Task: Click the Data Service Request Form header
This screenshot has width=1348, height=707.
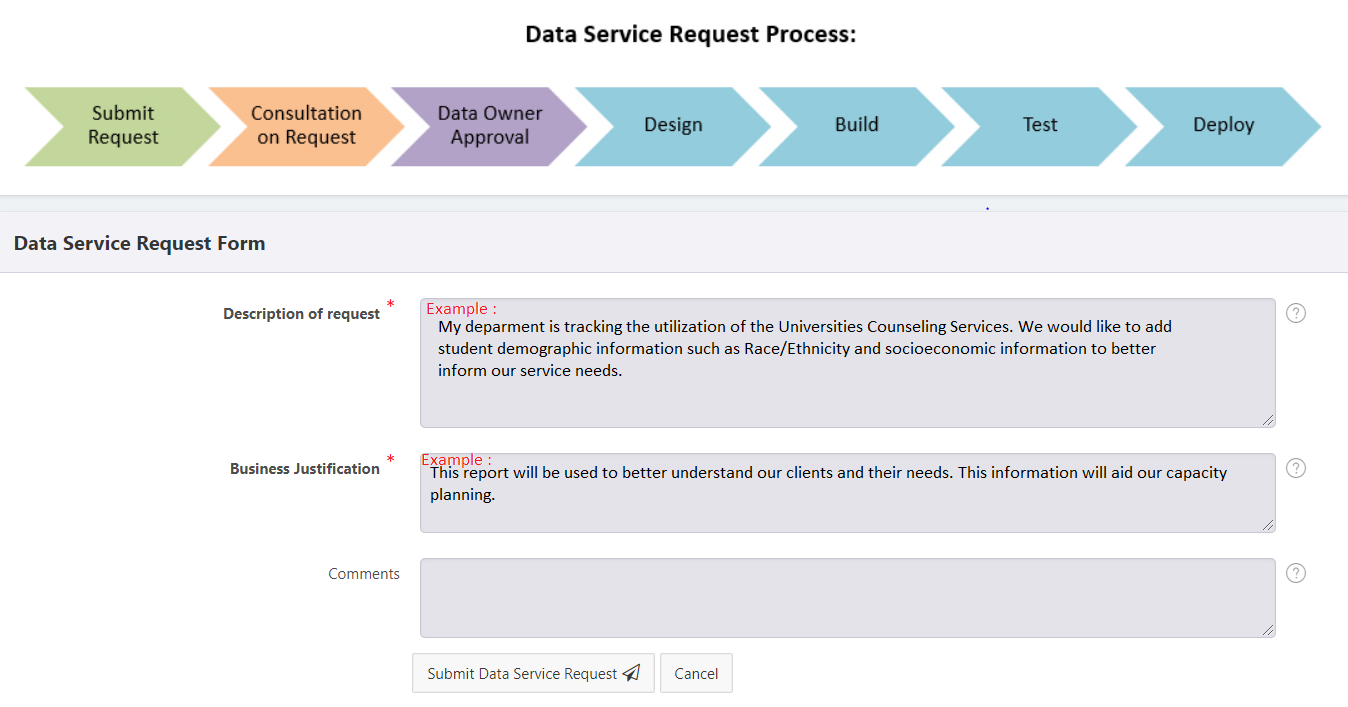Action: (x=140, y=243)
